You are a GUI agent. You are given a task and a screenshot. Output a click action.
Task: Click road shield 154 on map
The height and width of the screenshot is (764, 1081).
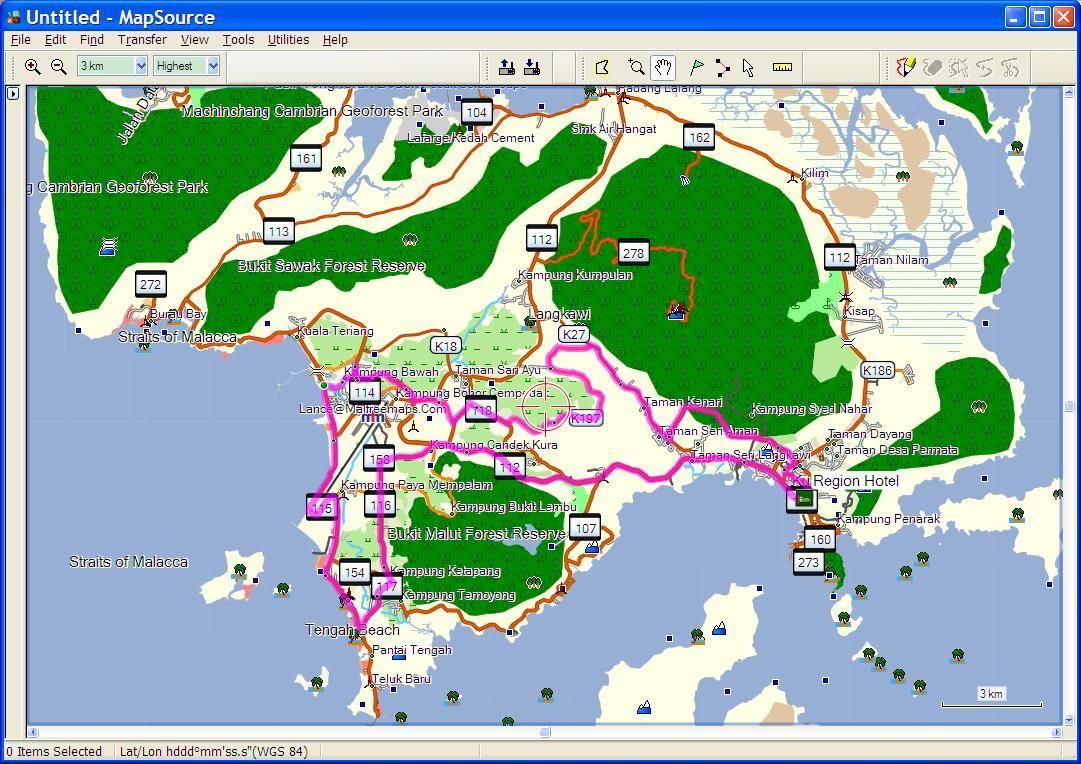tap(354, 572)
